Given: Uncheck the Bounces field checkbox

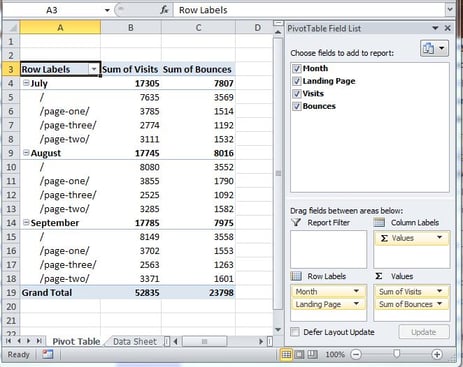Looking at the screenshot, I should click(297, 106).
